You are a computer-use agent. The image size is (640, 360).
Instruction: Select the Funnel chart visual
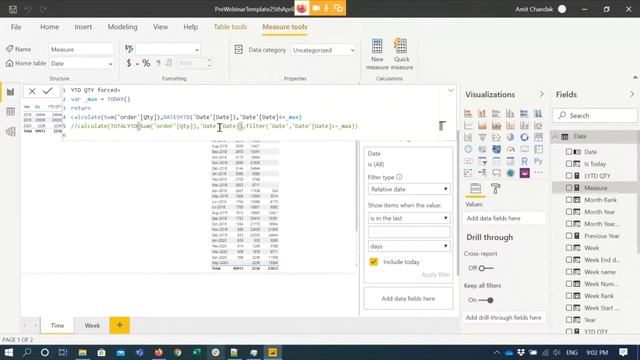[x=482, y=137]
